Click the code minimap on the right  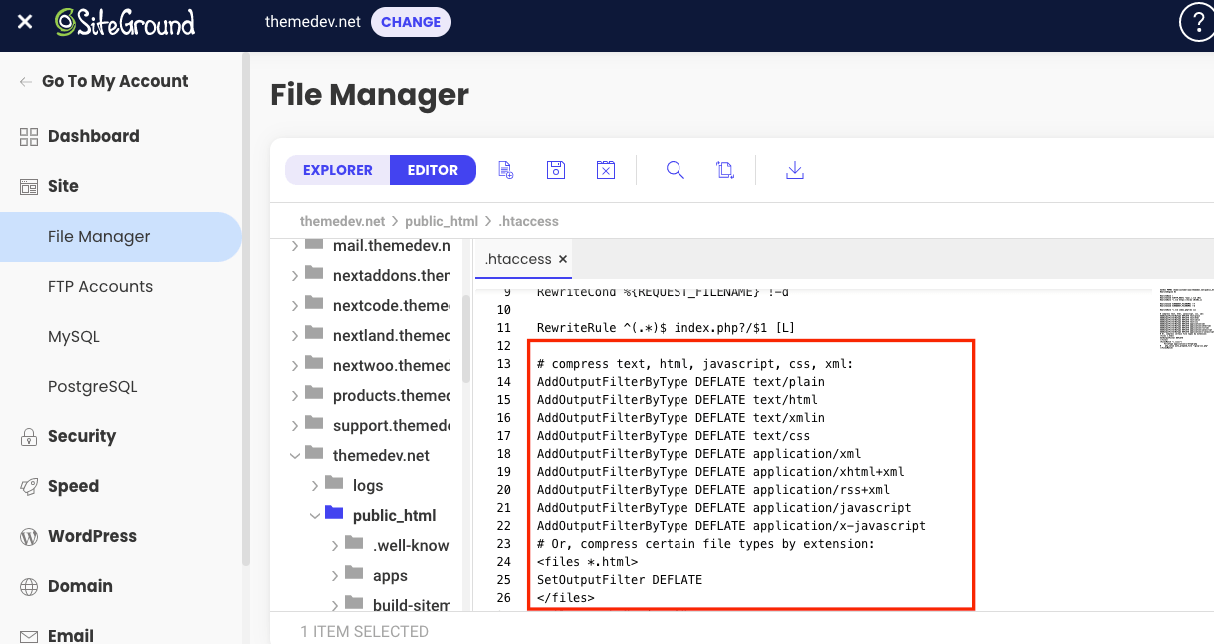click(1185, 318)
